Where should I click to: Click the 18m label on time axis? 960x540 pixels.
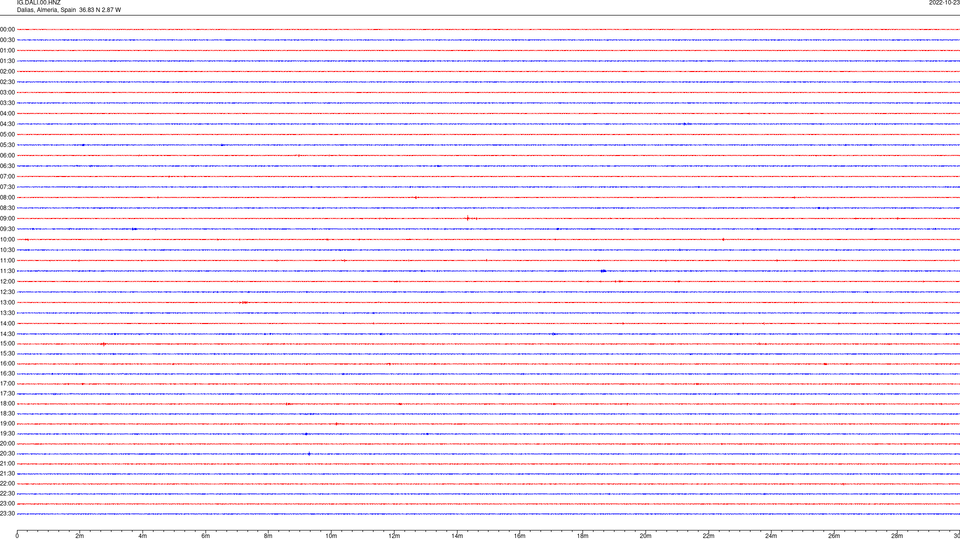(x=583, y=536)
